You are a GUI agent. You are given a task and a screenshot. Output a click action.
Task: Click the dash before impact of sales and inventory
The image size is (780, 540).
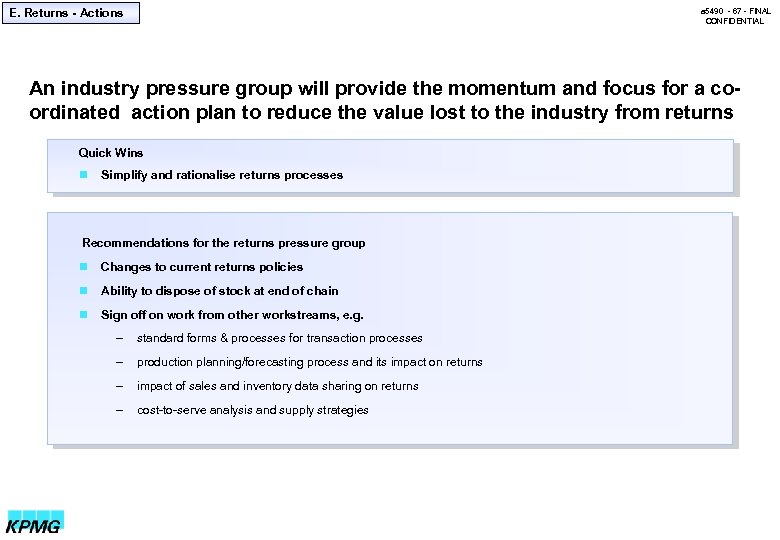coord(119,386)
